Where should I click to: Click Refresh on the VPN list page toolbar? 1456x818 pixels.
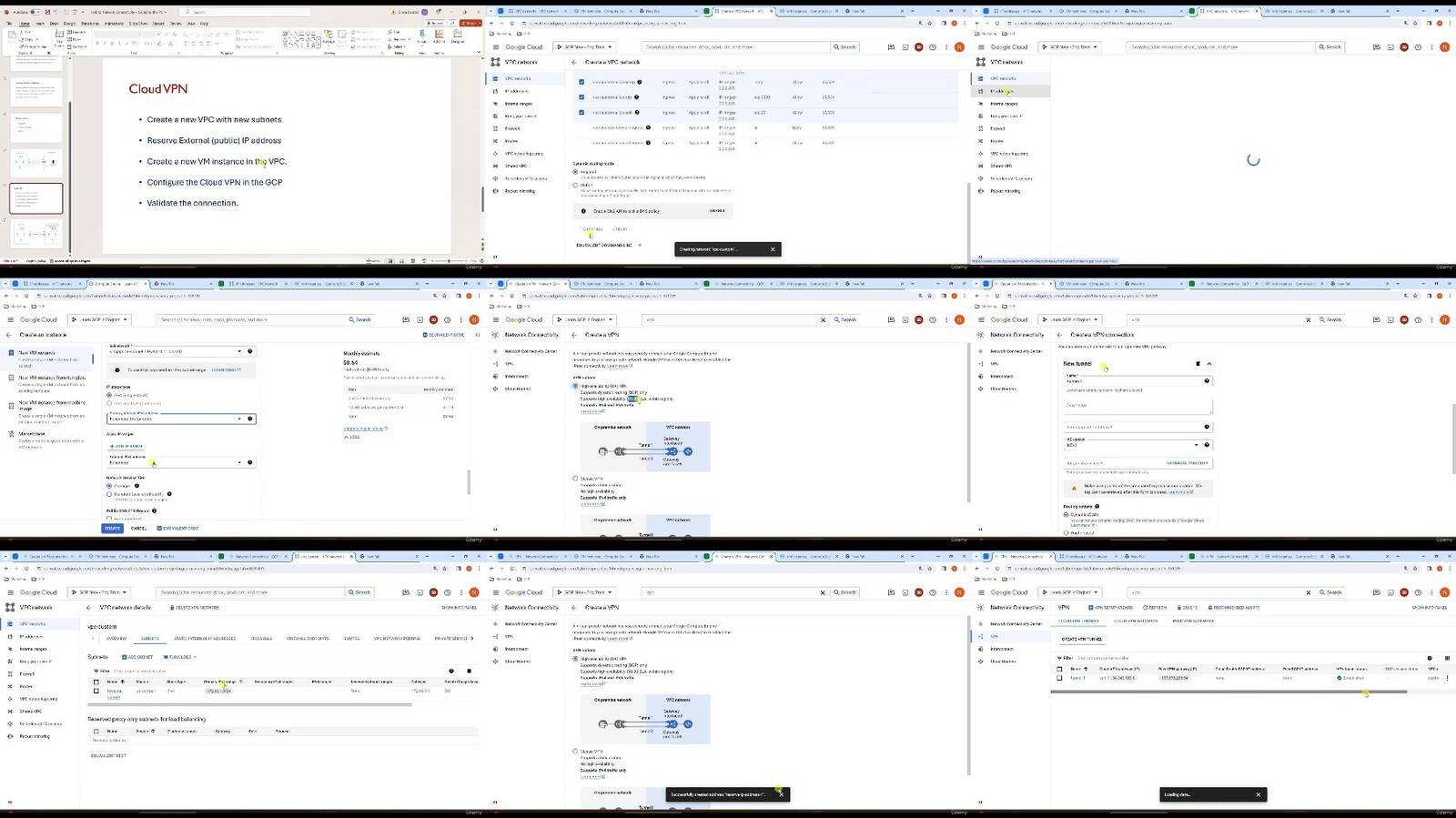click(1156, 608)
